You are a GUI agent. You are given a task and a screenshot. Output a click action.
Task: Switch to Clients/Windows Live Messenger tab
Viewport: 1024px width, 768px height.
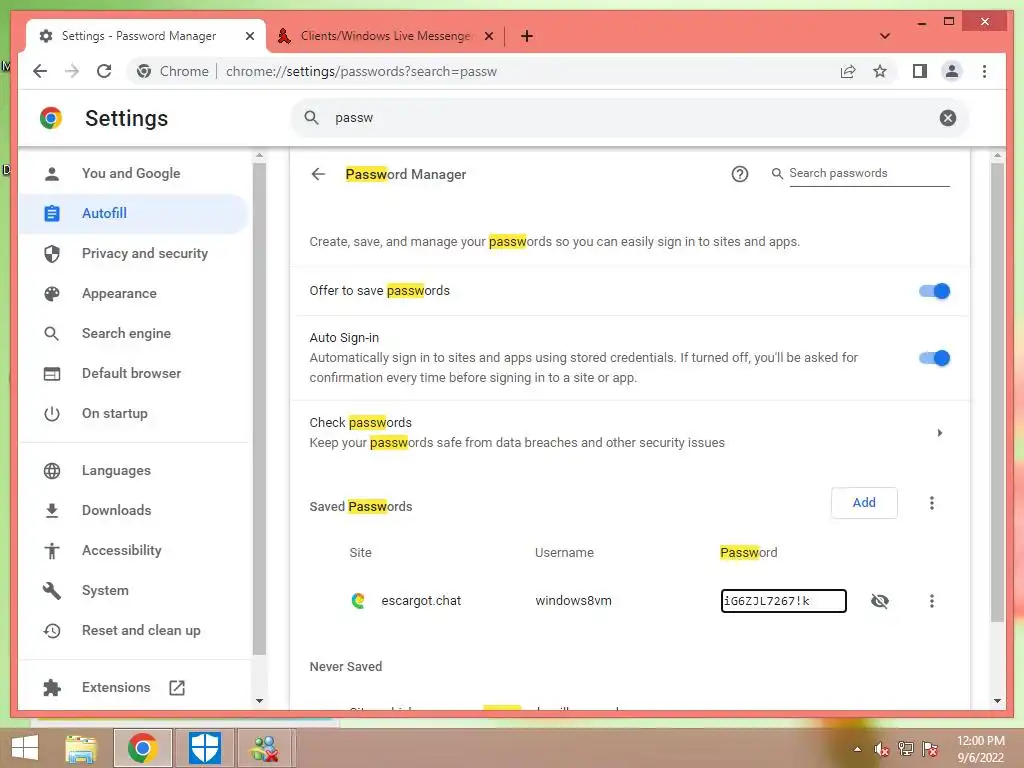coord(385,36)
